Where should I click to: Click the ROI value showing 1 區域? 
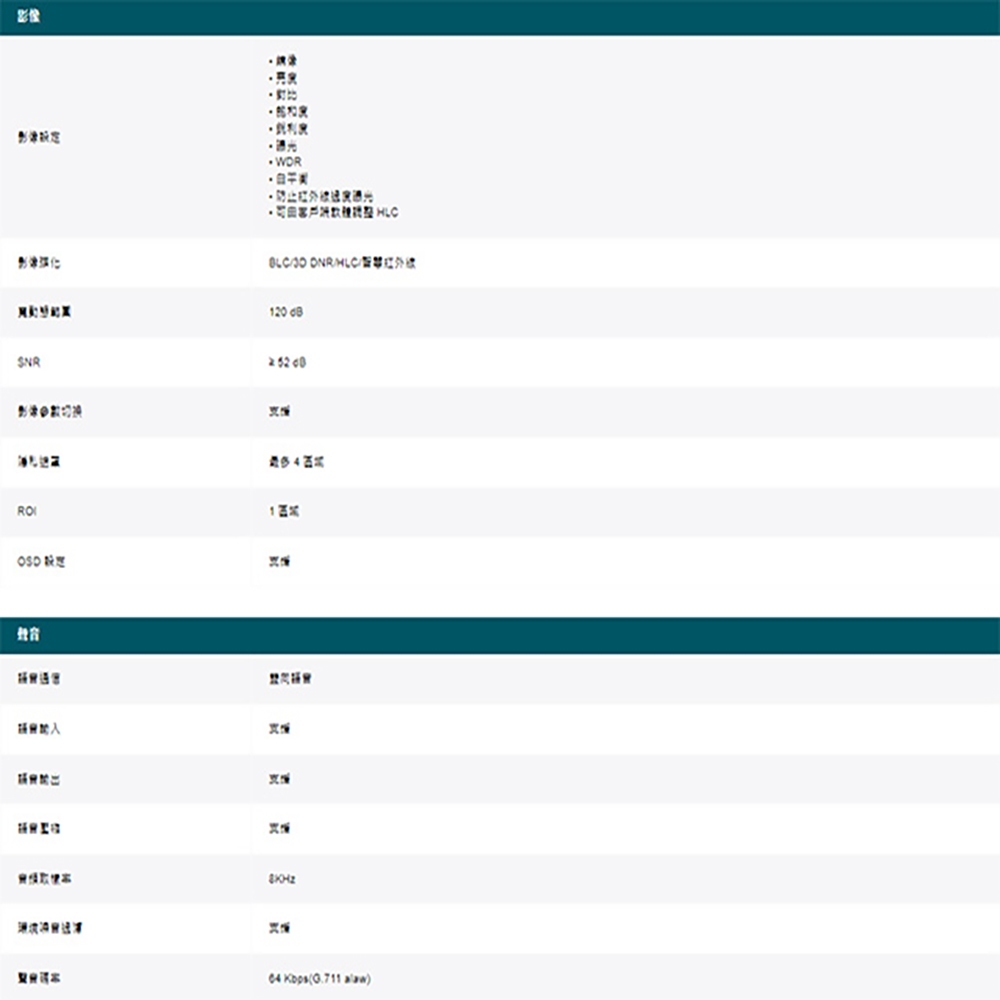pos(284,512)
